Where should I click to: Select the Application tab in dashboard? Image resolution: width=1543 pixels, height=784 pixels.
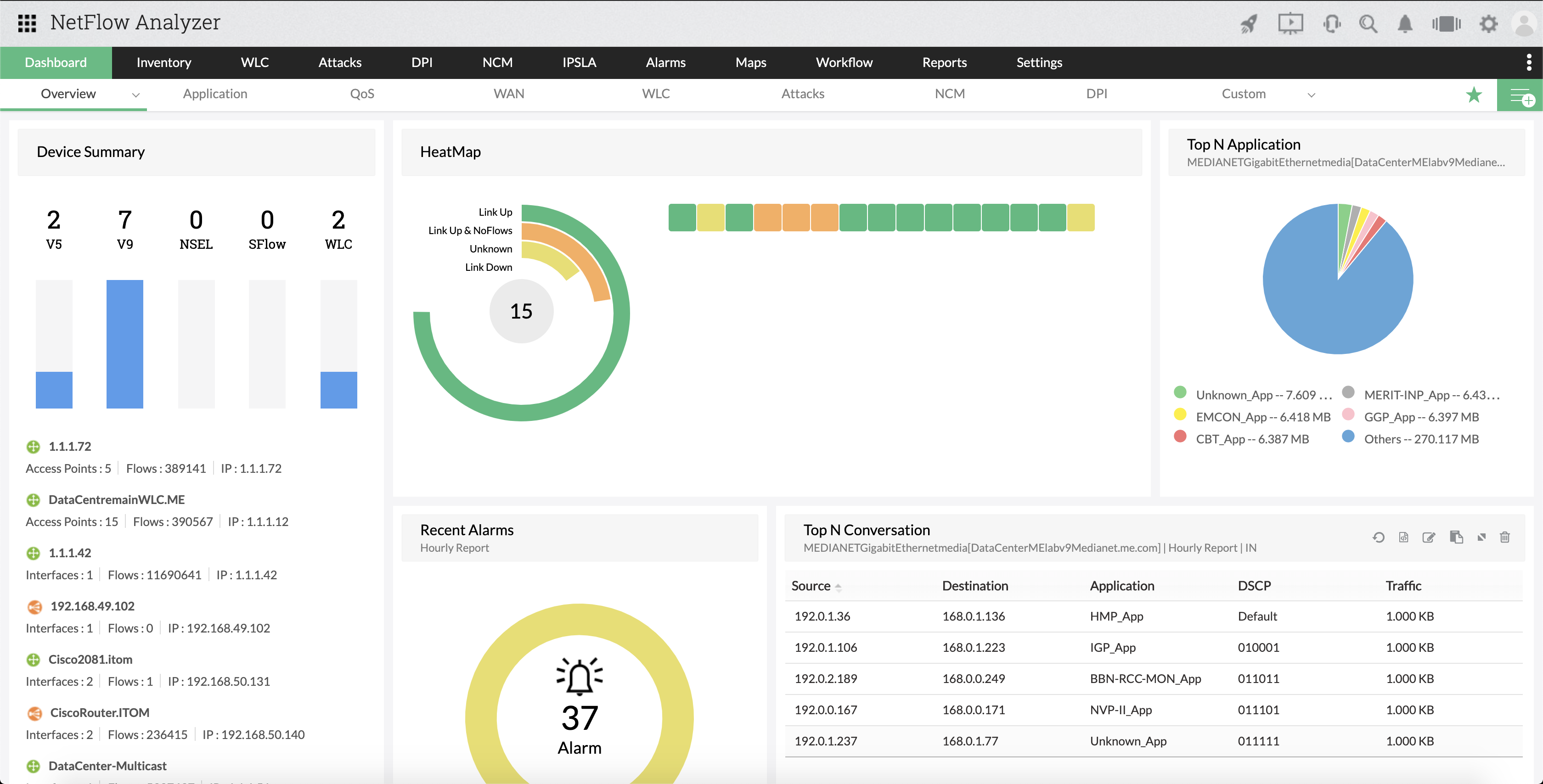click(x=215, y=94)
